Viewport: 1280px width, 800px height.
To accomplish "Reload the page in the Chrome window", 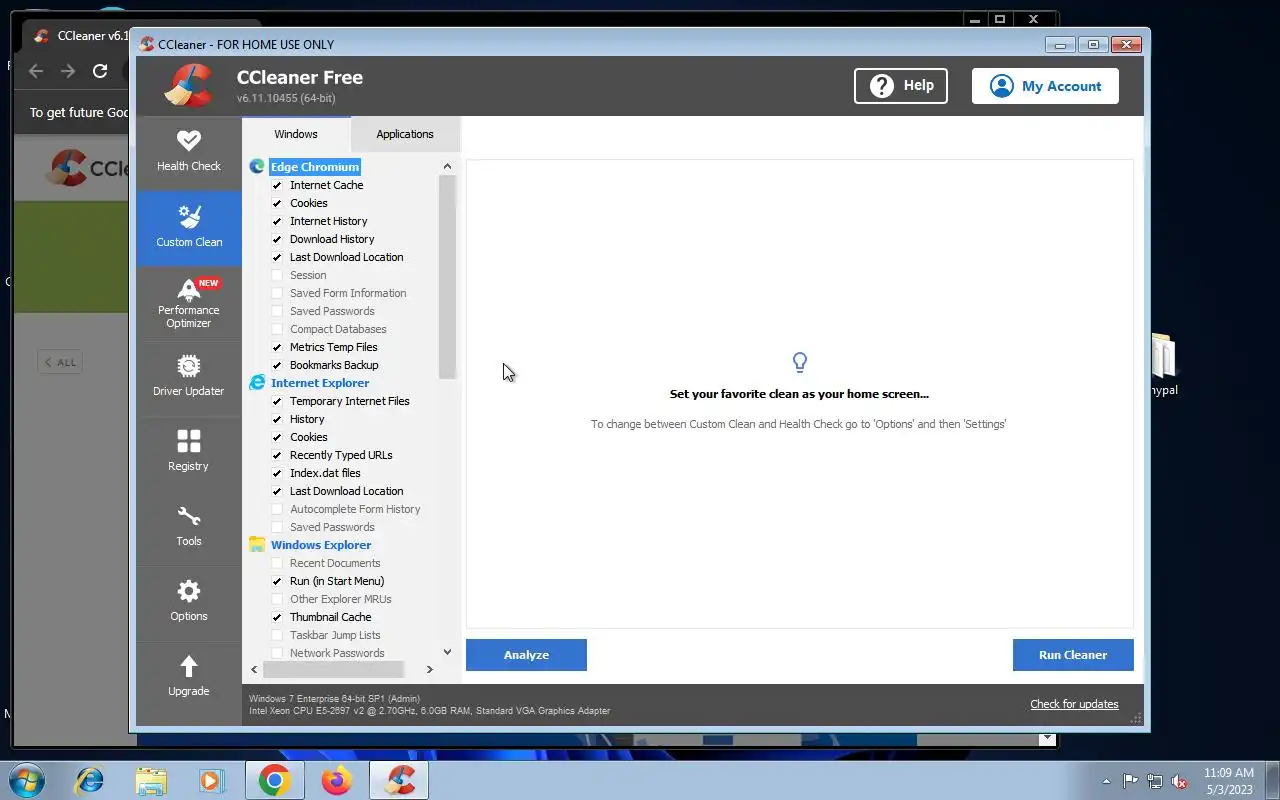I will click(100, 71).
